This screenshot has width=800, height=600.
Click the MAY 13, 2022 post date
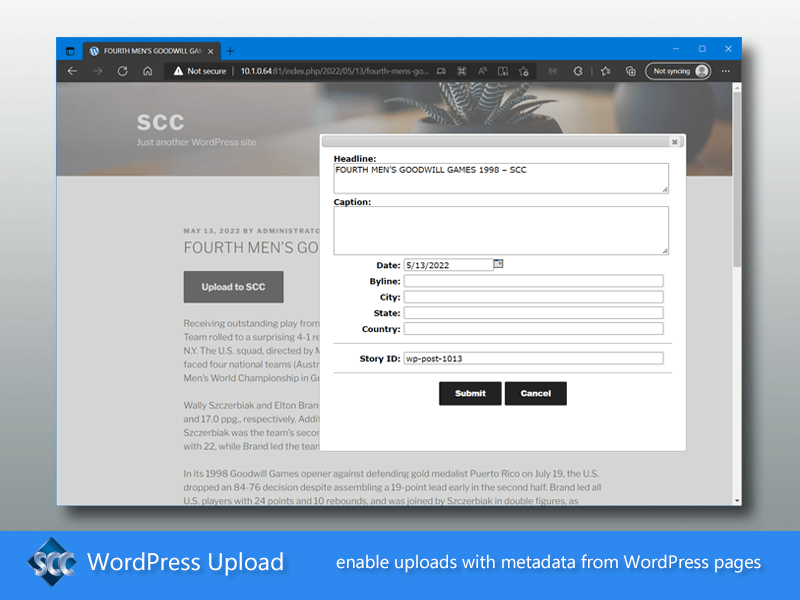click(212, 231)
